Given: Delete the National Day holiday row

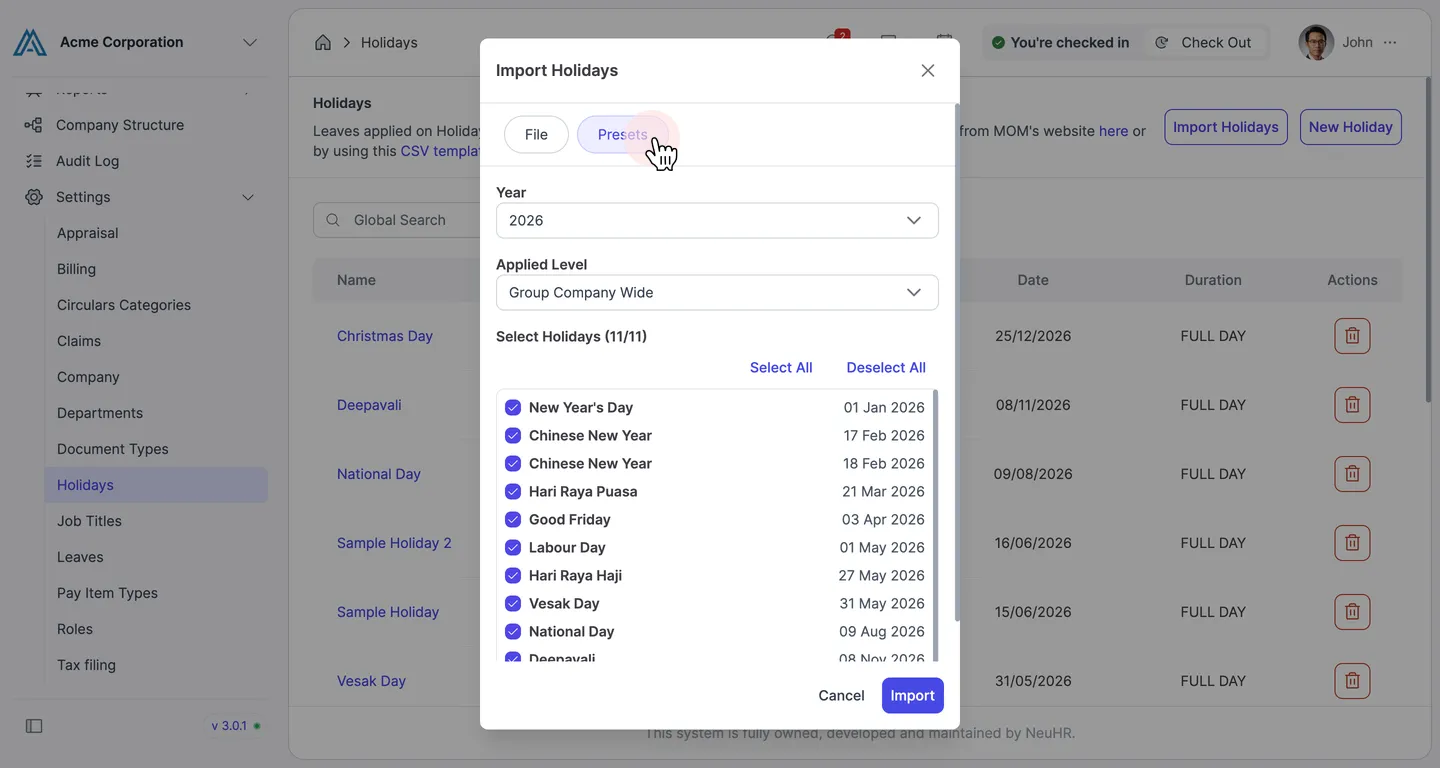Looking at the screenshot, I should tap(1352, 474).
